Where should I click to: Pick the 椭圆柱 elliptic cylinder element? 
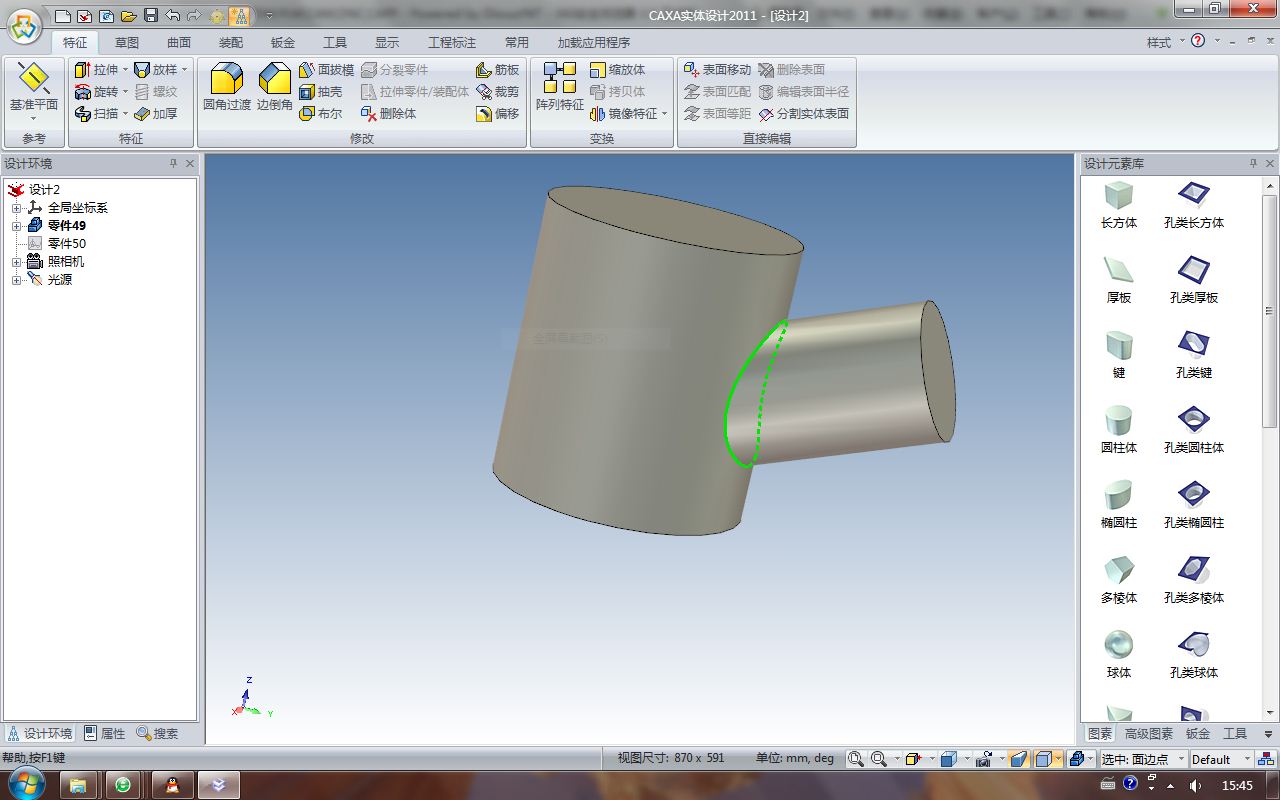tap(1119, 504)
